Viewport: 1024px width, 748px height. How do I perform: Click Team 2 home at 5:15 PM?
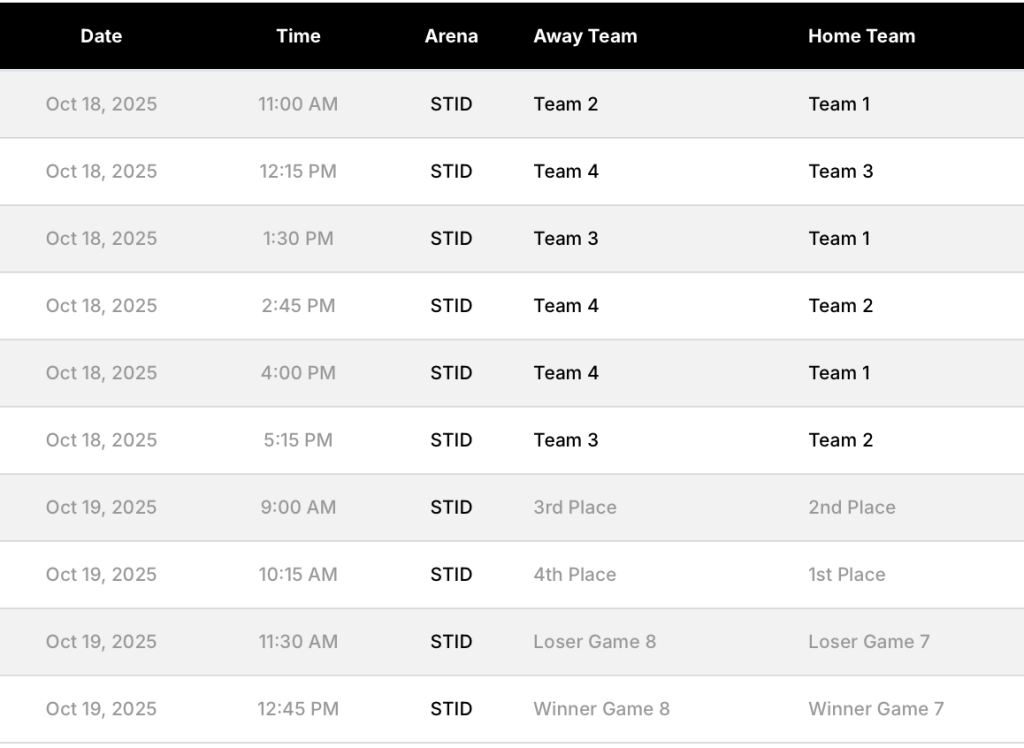tap(840, 440)
